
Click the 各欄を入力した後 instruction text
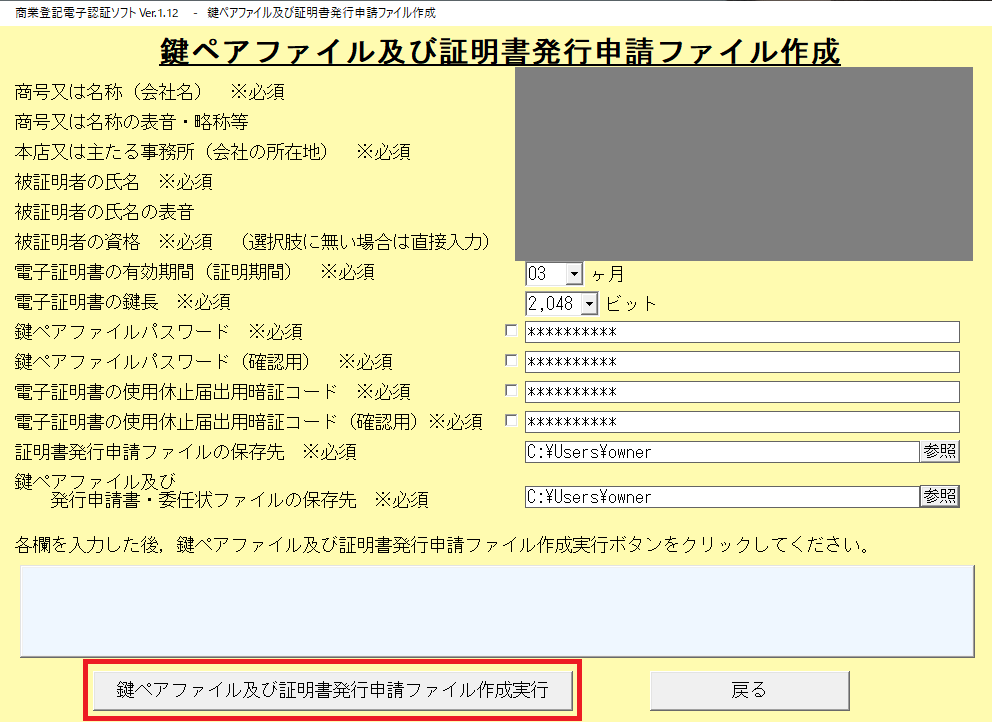pos(440,545)
